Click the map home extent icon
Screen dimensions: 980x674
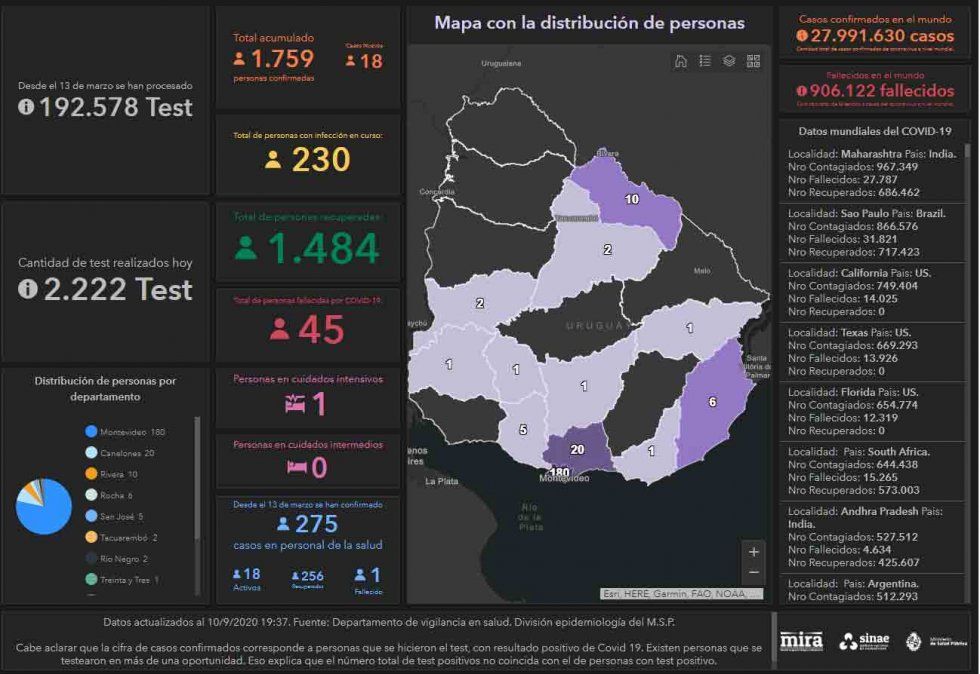pyautogui.click(x=681, y=61)
